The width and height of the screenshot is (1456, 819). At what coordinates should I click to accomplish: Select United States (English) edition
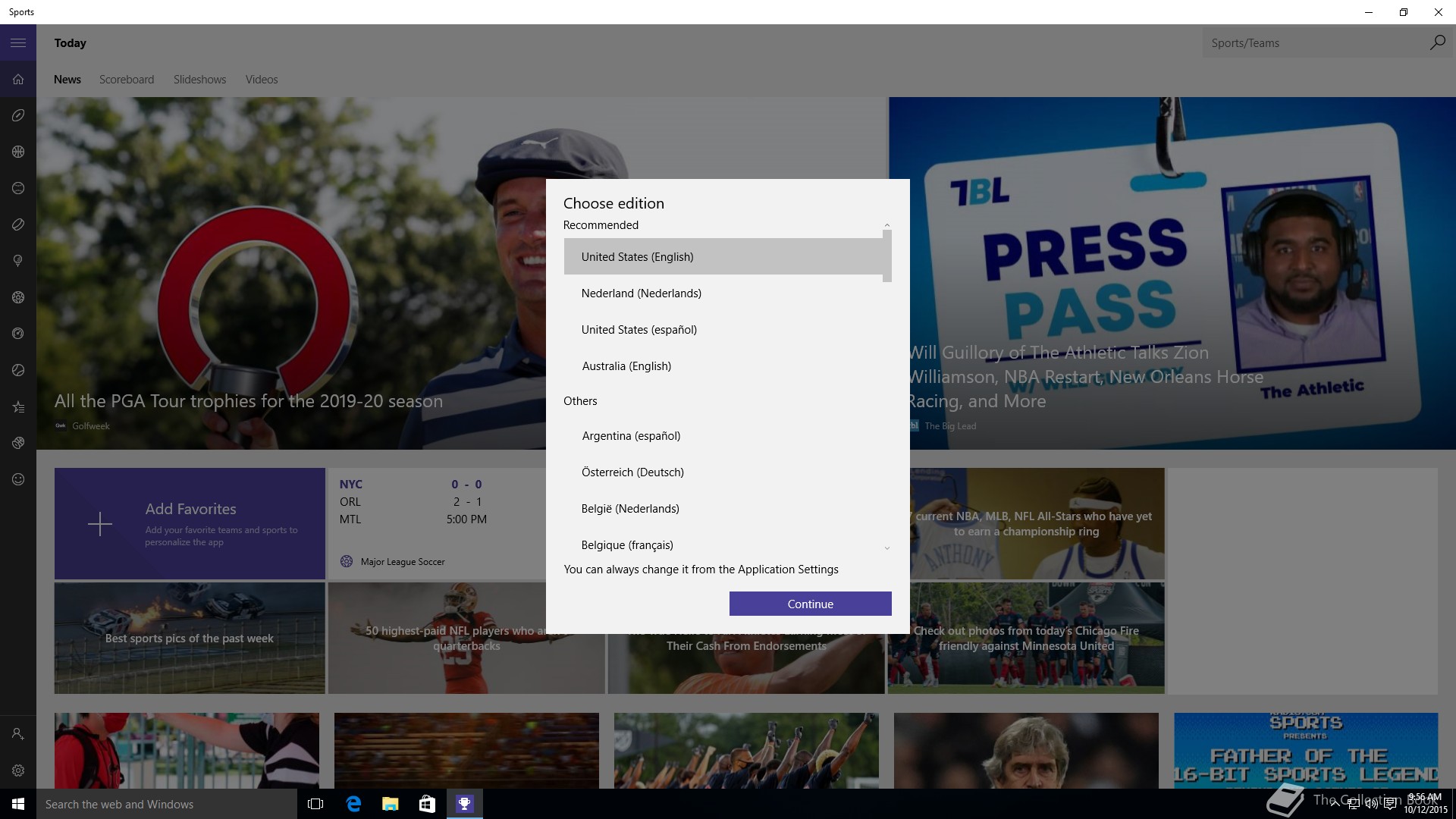(723, 257)
